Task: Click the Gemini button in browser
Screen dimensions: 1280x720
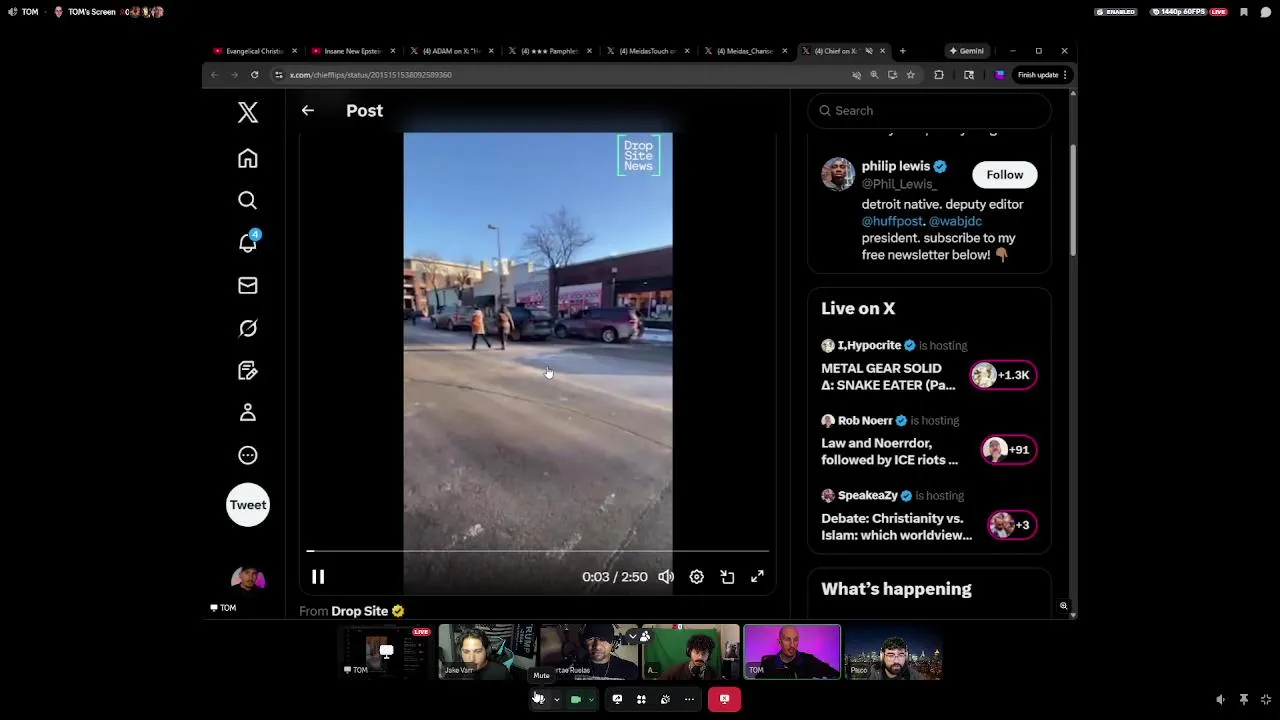Action: [x=967, y=51]
